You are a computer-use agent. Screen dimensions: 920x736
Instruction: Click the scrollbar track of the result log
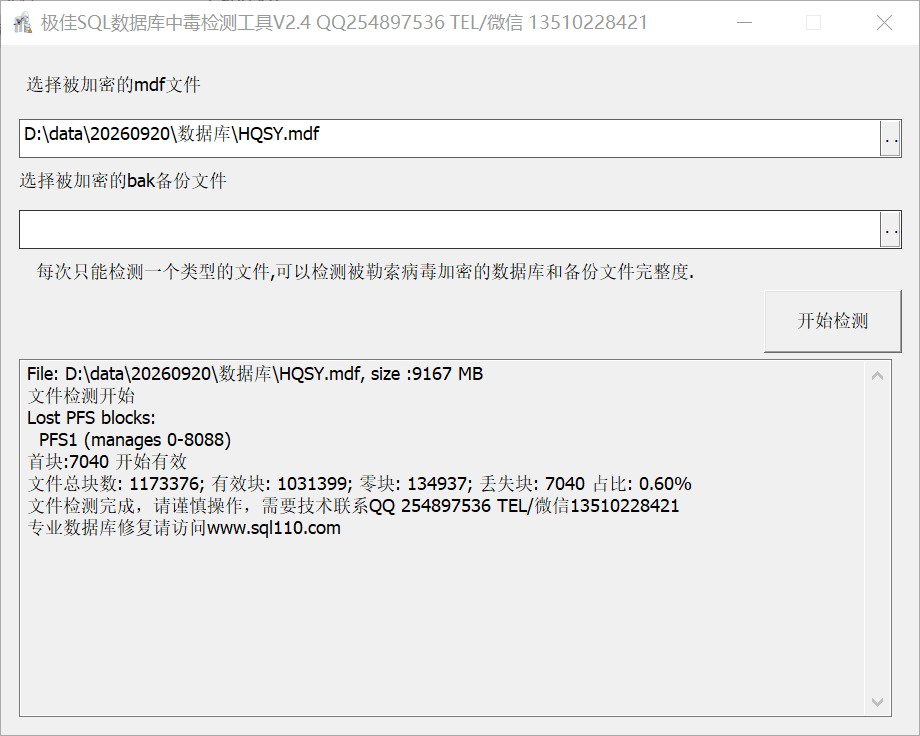[877, 538]
